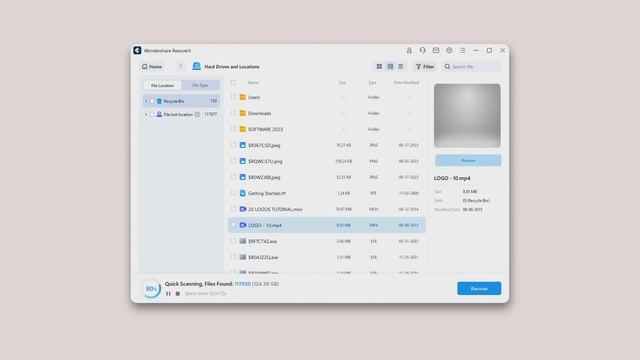Click the first exe file icon, 2.08 MB

[242, 241]
